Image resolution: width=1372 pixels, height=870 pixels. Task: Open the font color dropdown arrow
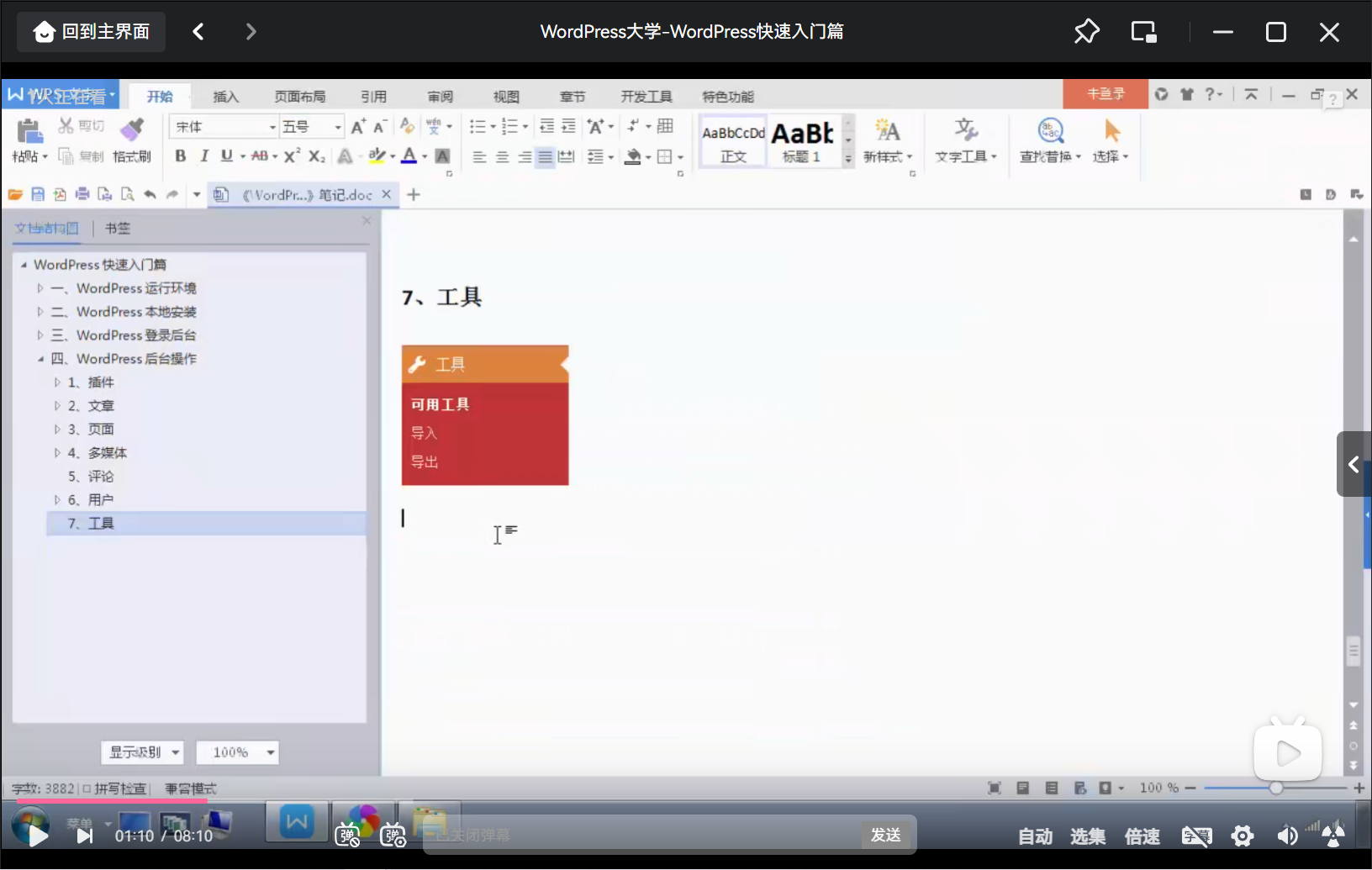pos(425,157)
